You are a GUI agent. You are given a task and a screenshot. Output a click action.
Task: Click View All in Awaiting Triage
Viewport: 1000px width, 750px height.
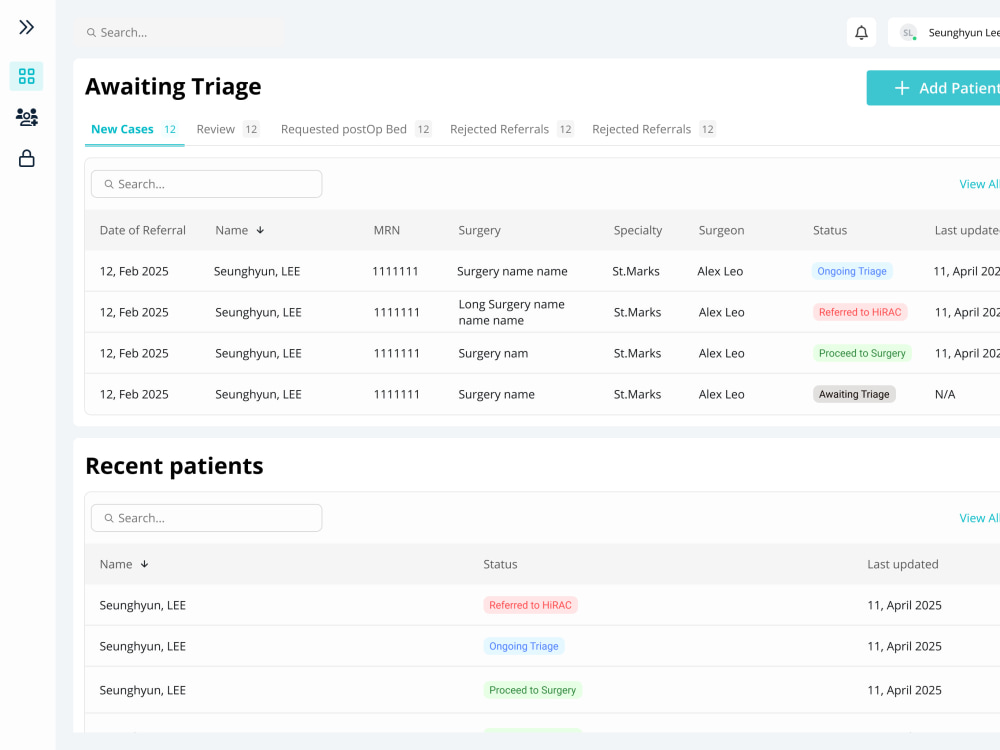tap(979, 184)
